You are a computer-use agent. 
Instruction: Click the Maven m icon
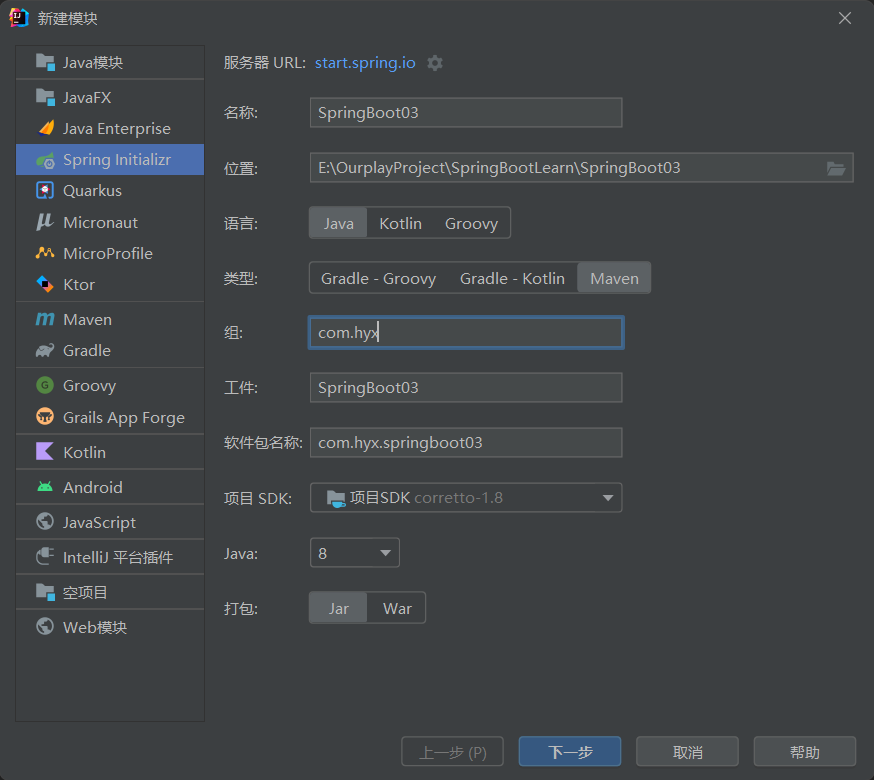click(45, 319)
